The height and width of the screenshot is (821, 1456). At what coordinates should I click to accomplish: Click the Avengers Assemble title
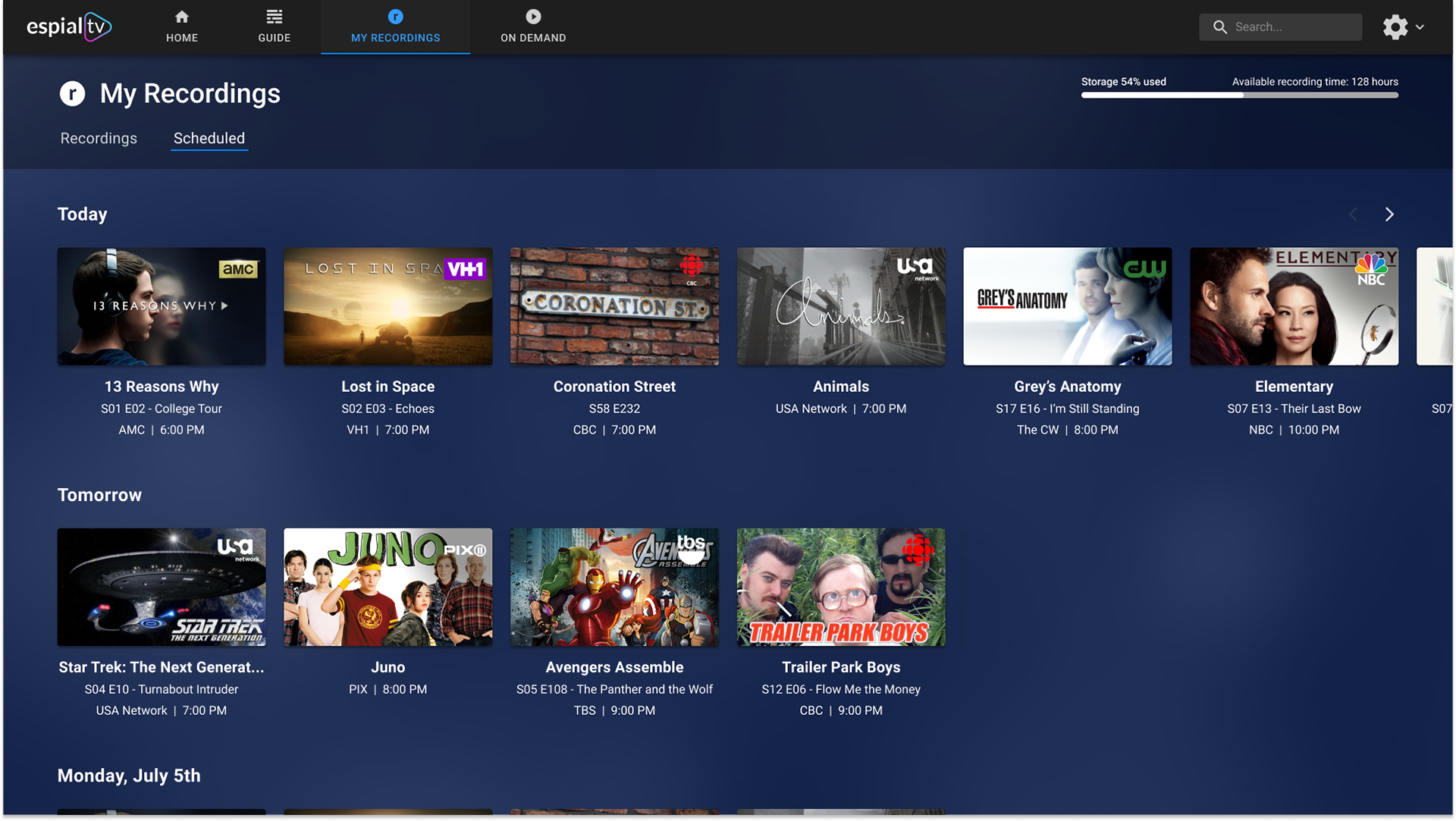614,667
